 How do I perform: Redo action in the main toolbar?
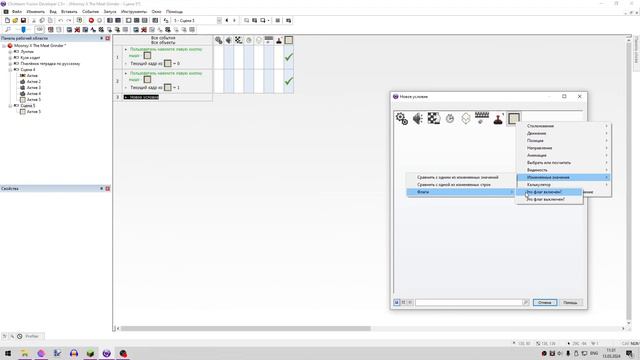pos(69,20)
